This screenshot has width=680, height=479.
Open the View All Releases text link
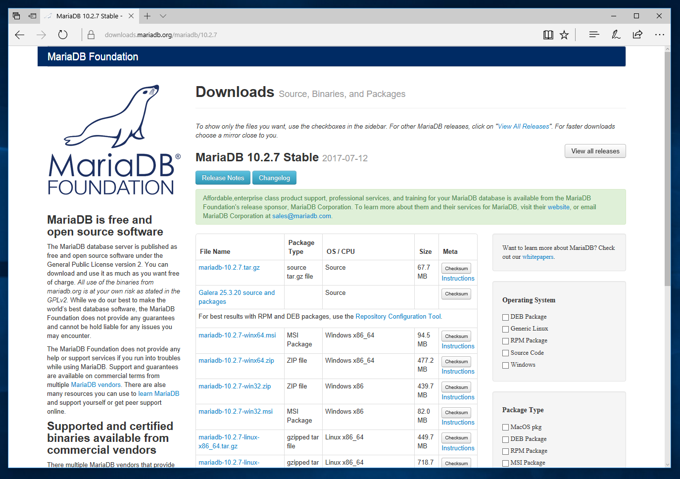pos(523,127)
